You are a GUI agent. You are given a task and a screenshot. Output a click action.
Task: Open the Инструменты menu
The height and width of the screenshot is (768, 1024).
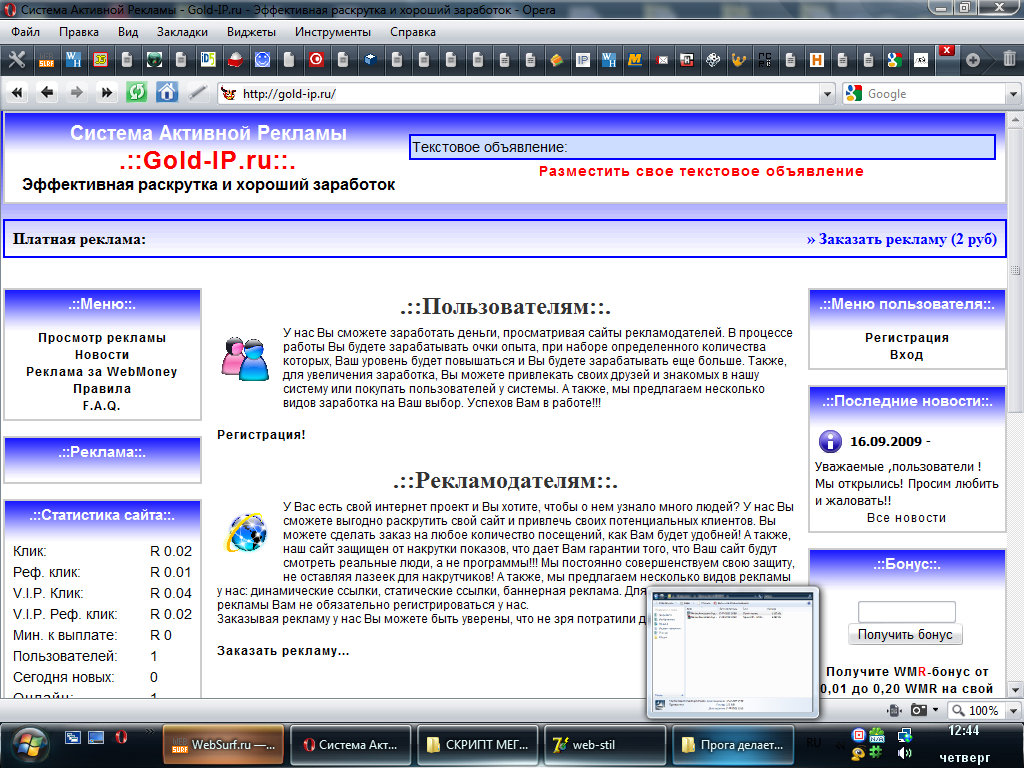point(332,32)
